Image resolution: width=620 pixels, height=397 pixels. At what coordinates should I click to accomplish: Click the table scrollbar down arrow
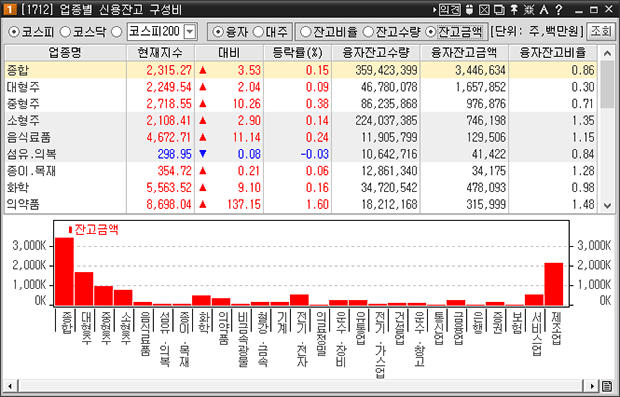(607, 205)
